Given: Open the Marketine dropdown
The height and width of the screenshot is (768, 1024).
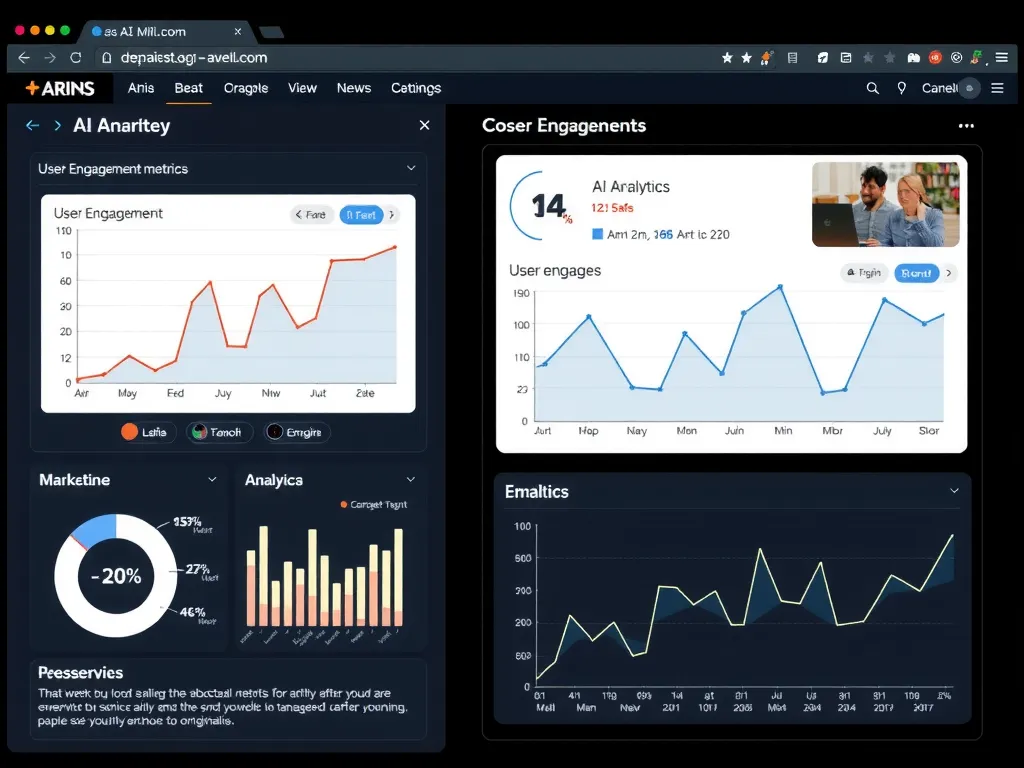Looking at the screenshot, I should pos(211,479).
